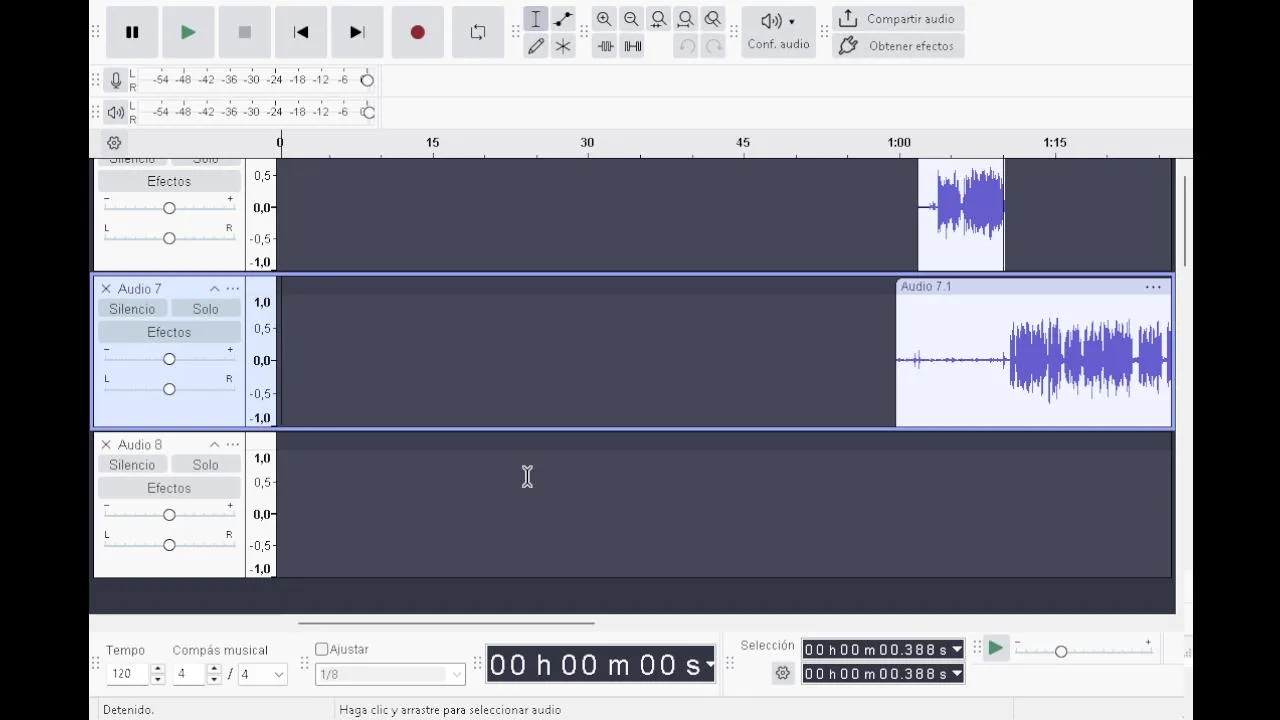Enable the Ajustar snap checkbox
The image size is (1280, 720).
pos(322,649)
